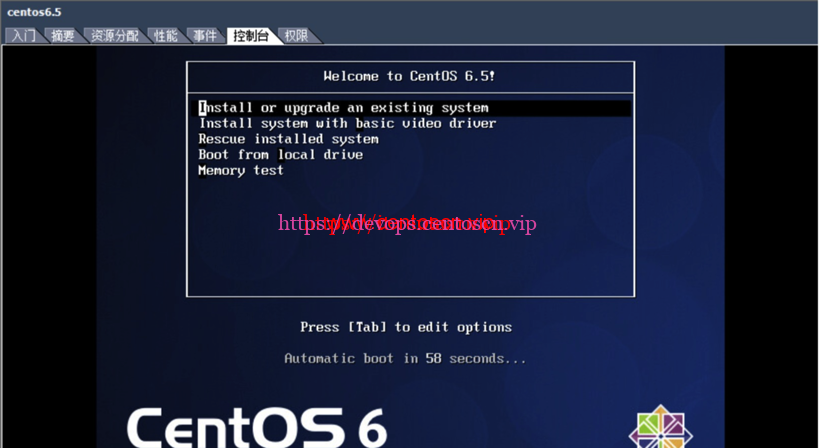This screenshot has width=820, height=448.
Task: Click the active 控制台 tab
Action: point(250,36)
